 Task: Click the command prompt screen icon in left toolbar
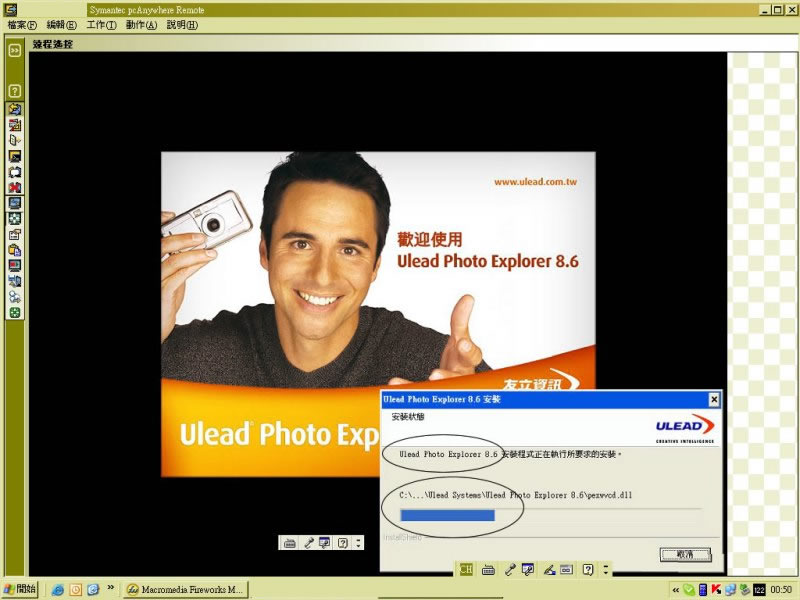(14, 156)
